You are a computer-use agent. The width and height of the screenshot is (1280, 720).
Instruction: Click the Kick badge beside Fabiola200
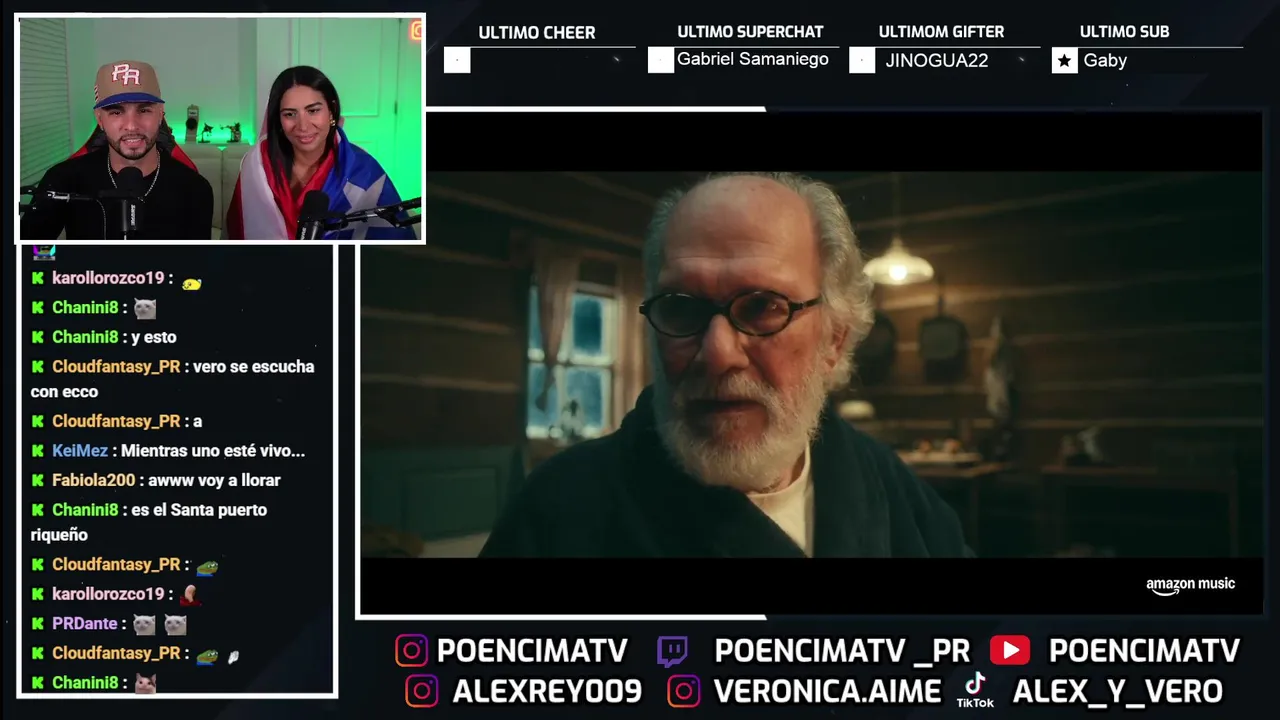pyautogui.click(x=38, y=481)
